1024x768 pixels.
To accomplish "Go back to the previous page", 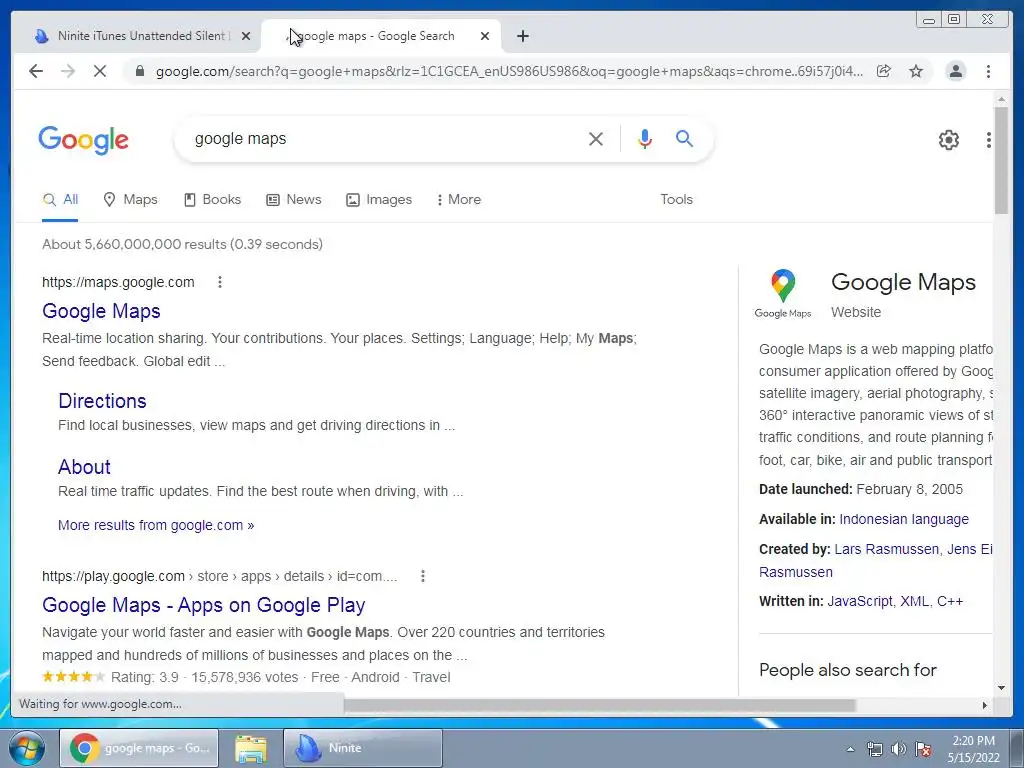I will (36, 71).
